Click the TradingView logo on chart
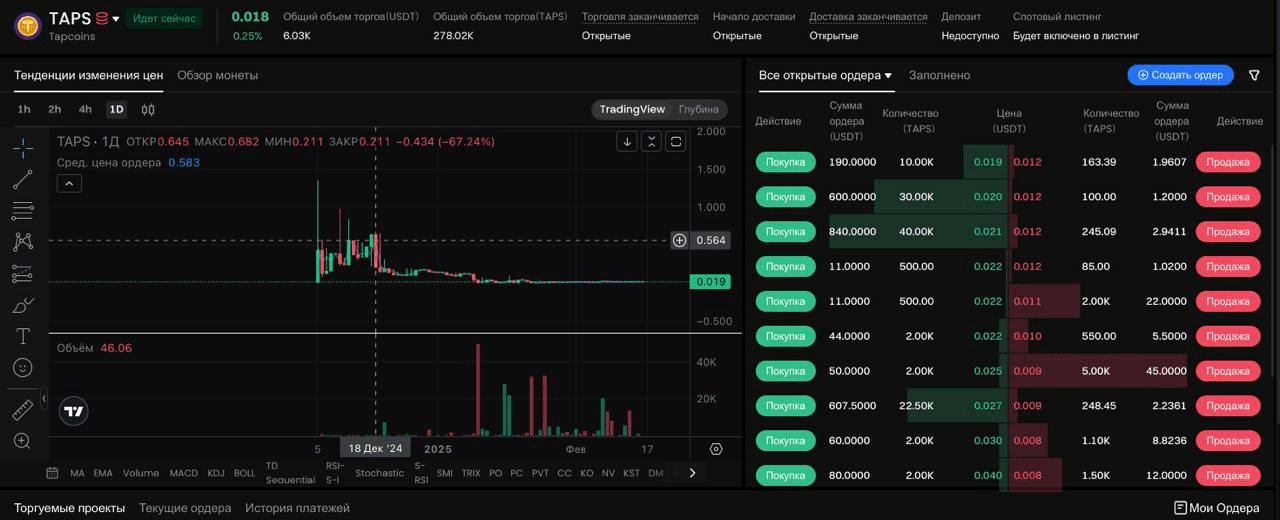This screenshot has height=520, width=1280. pyautogui.click(x=73, y=411)
